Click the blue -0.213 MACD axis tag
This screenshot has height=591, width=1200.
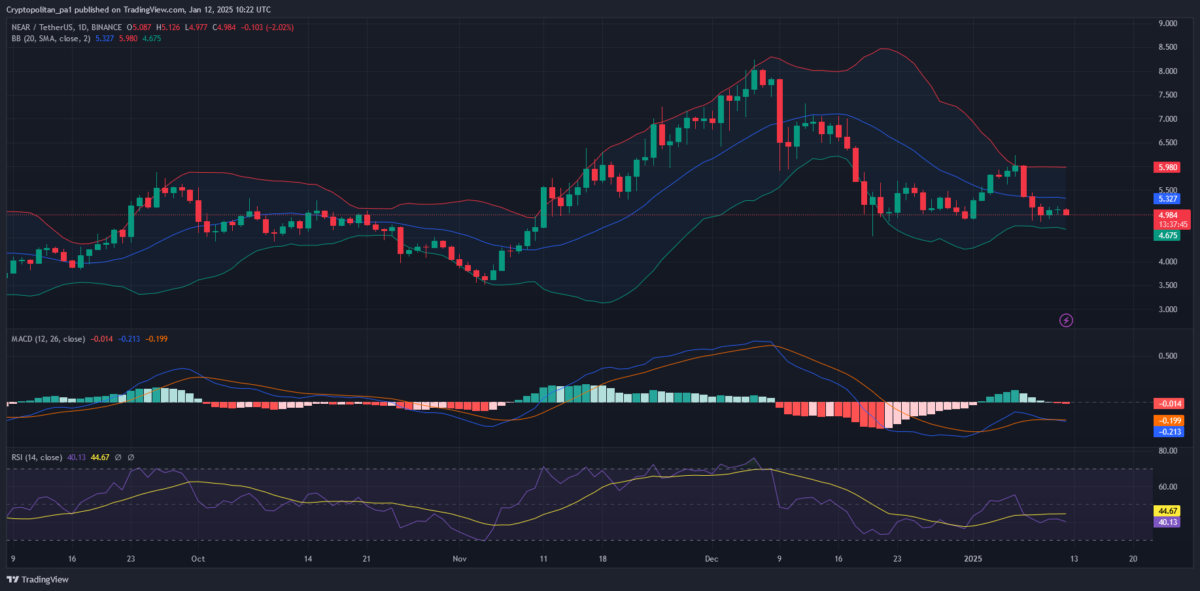1166,432
